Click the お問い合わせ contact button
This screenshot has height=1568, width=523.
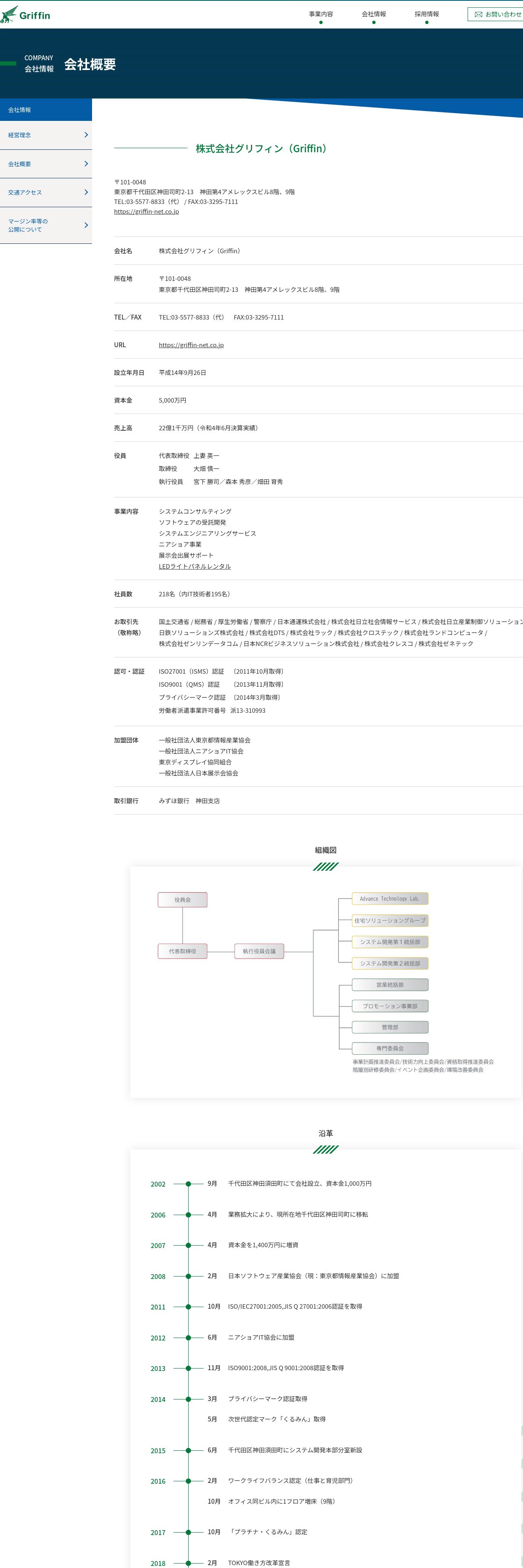click(496, 15)
